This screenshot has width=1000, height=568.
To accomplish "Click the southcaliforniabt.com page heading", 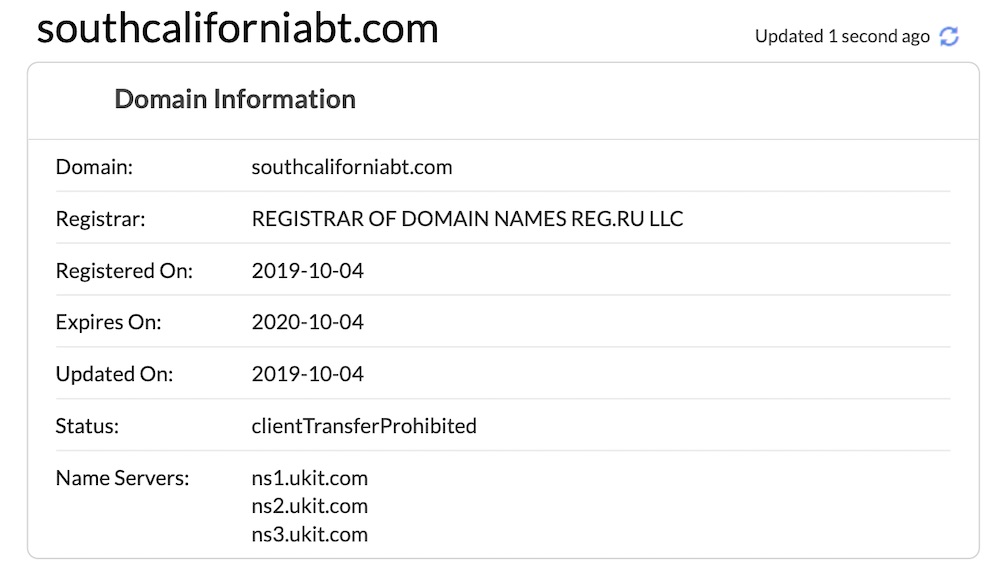I will coord(237,28).
